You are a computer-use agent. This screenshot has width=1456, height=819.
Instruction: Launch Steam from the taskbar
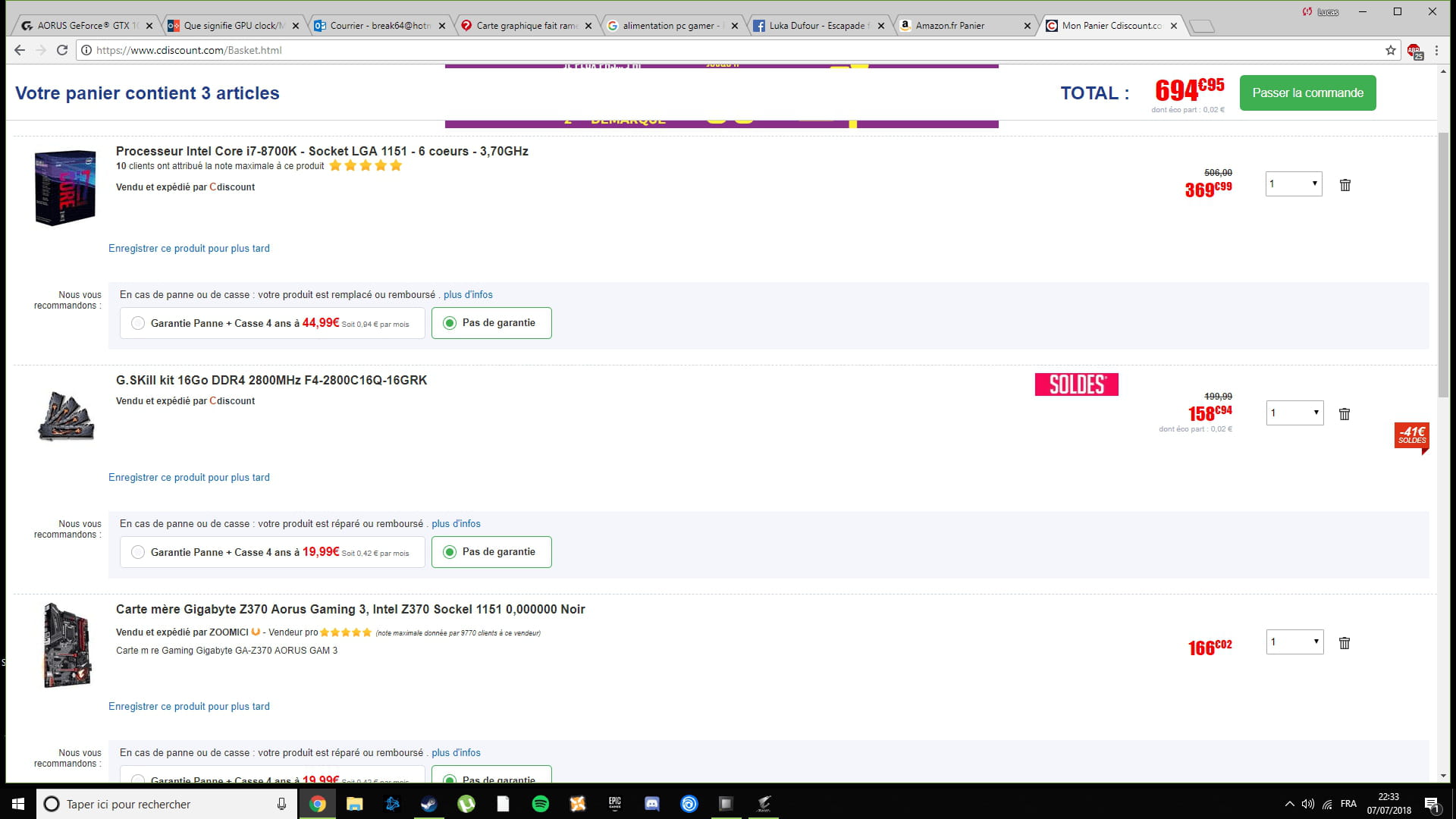[428, 804]
